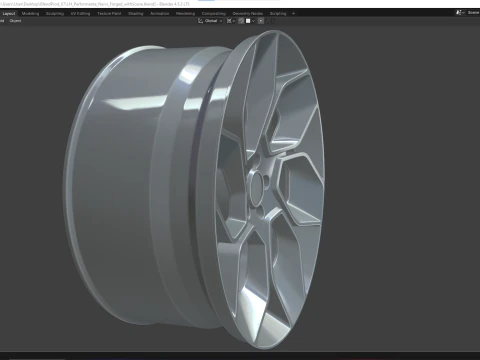480x360 pixels.
Task: Open the Sculpting workspace tab
Action: tap(55, 14)
